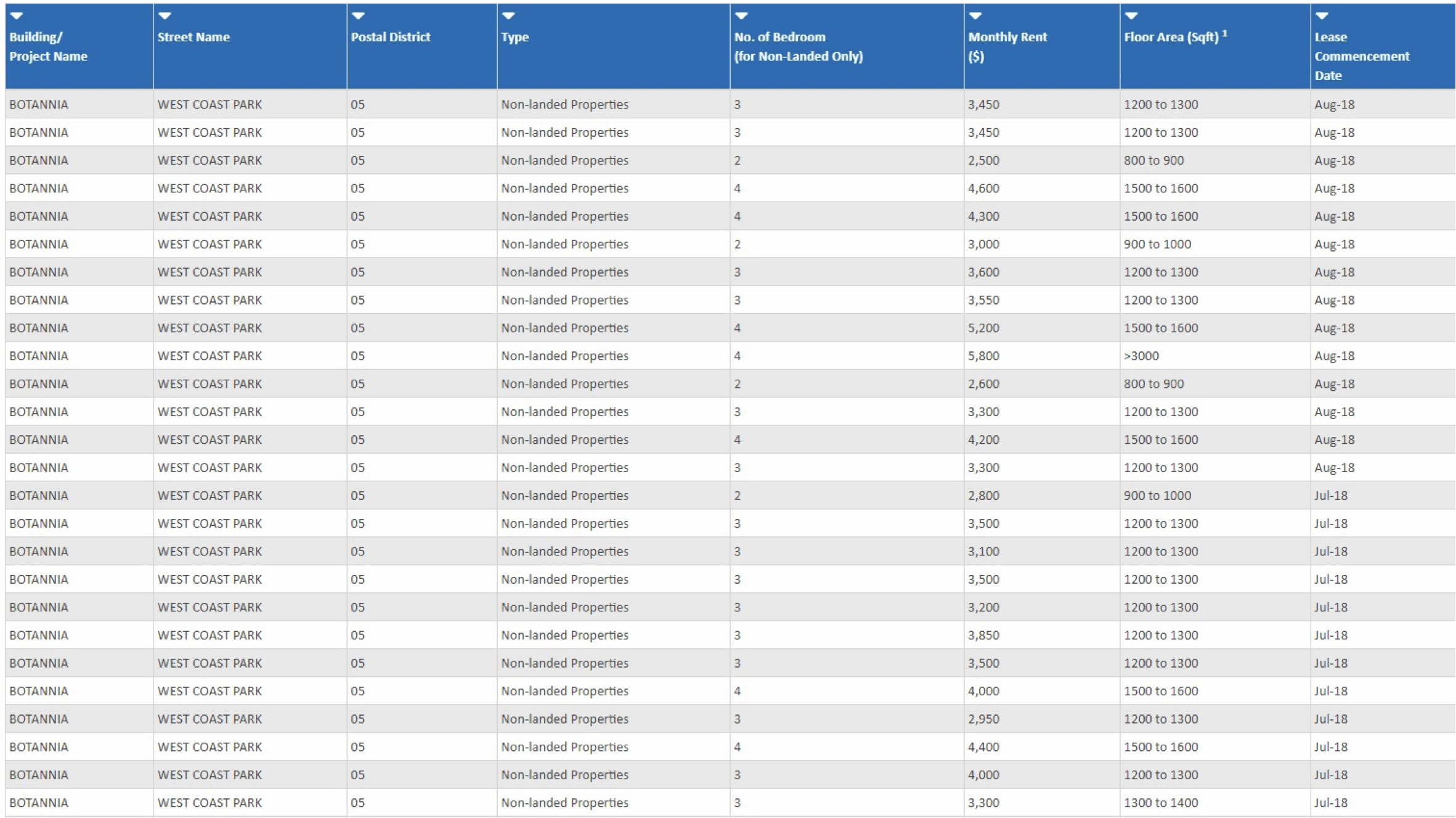Image resolution: width=1456 pixels, height=818 pixels.
Task: Click BOTANNIA in the 4,600 rent row
Action: click(39, 188)
